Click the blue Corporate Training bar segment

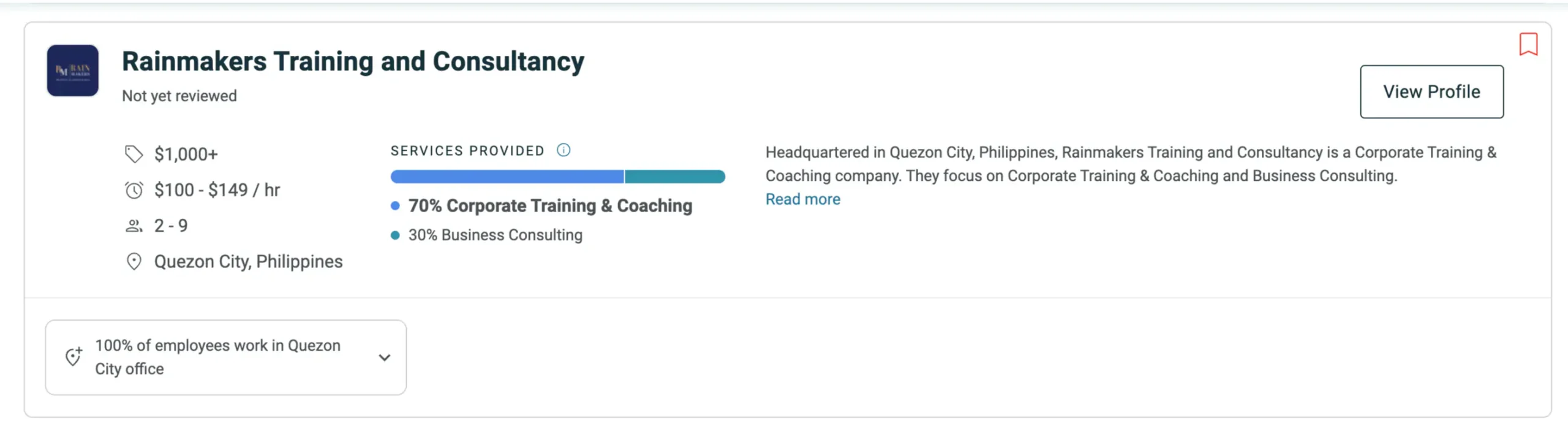[507, 177]
